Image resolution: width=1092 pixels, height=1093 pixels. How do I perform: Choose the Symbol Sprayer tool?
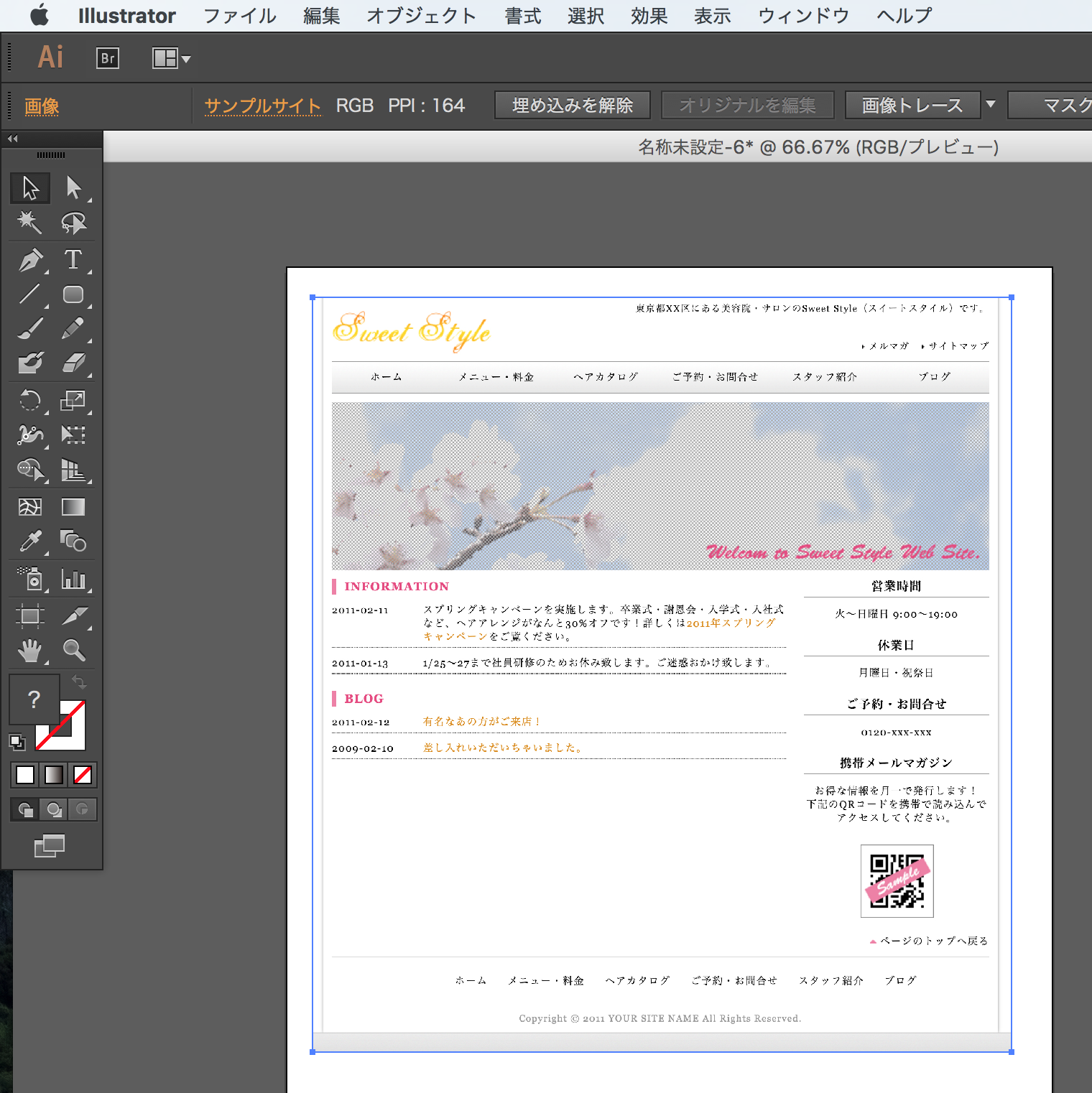coord(30,579)
